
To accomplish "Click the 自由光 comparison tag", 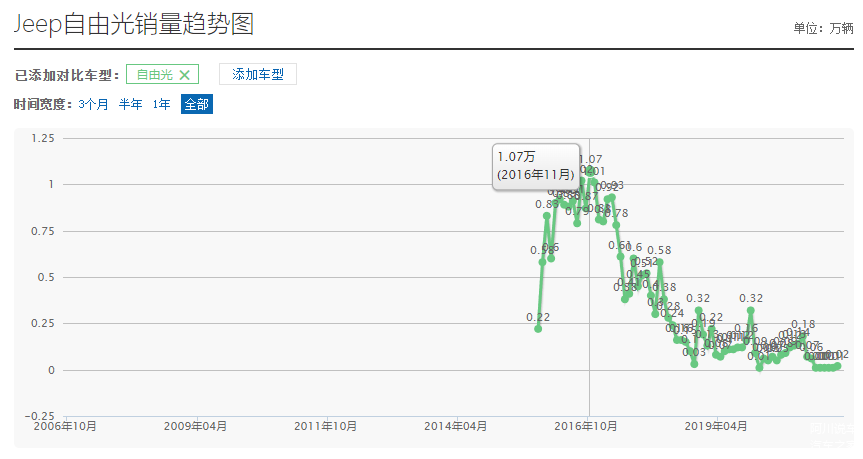I will (x=154, y=75).
